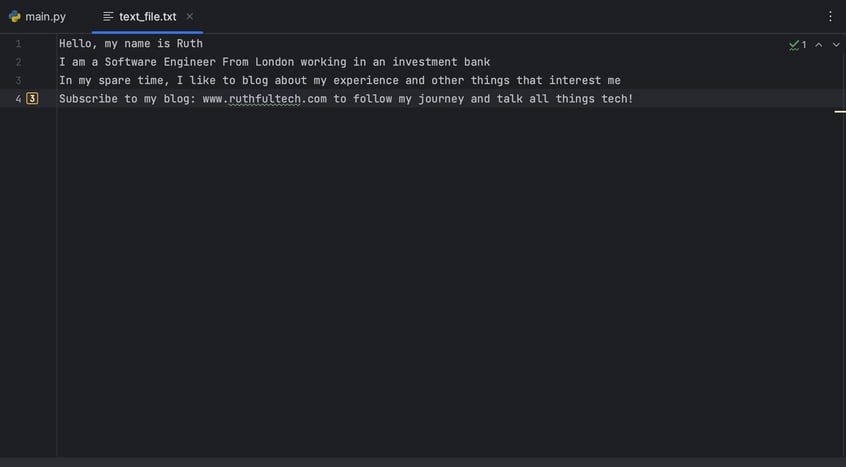The height and width of the screenshot is (467, 846).
Task: Click line number 4 in the gutter
Action: (x=18, y=99)
